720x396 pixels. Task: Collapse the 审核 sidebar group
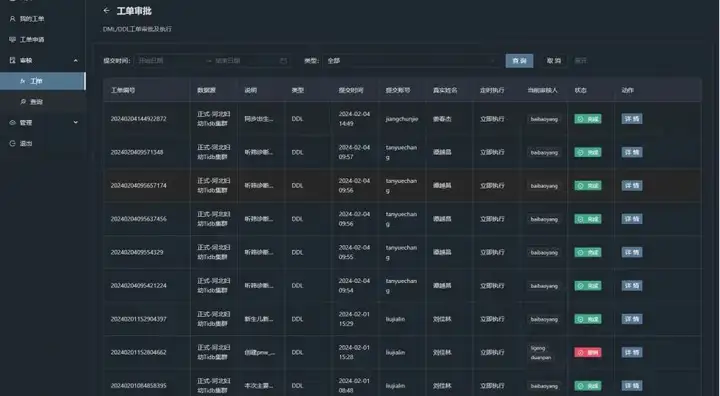[x=43, y=60]
